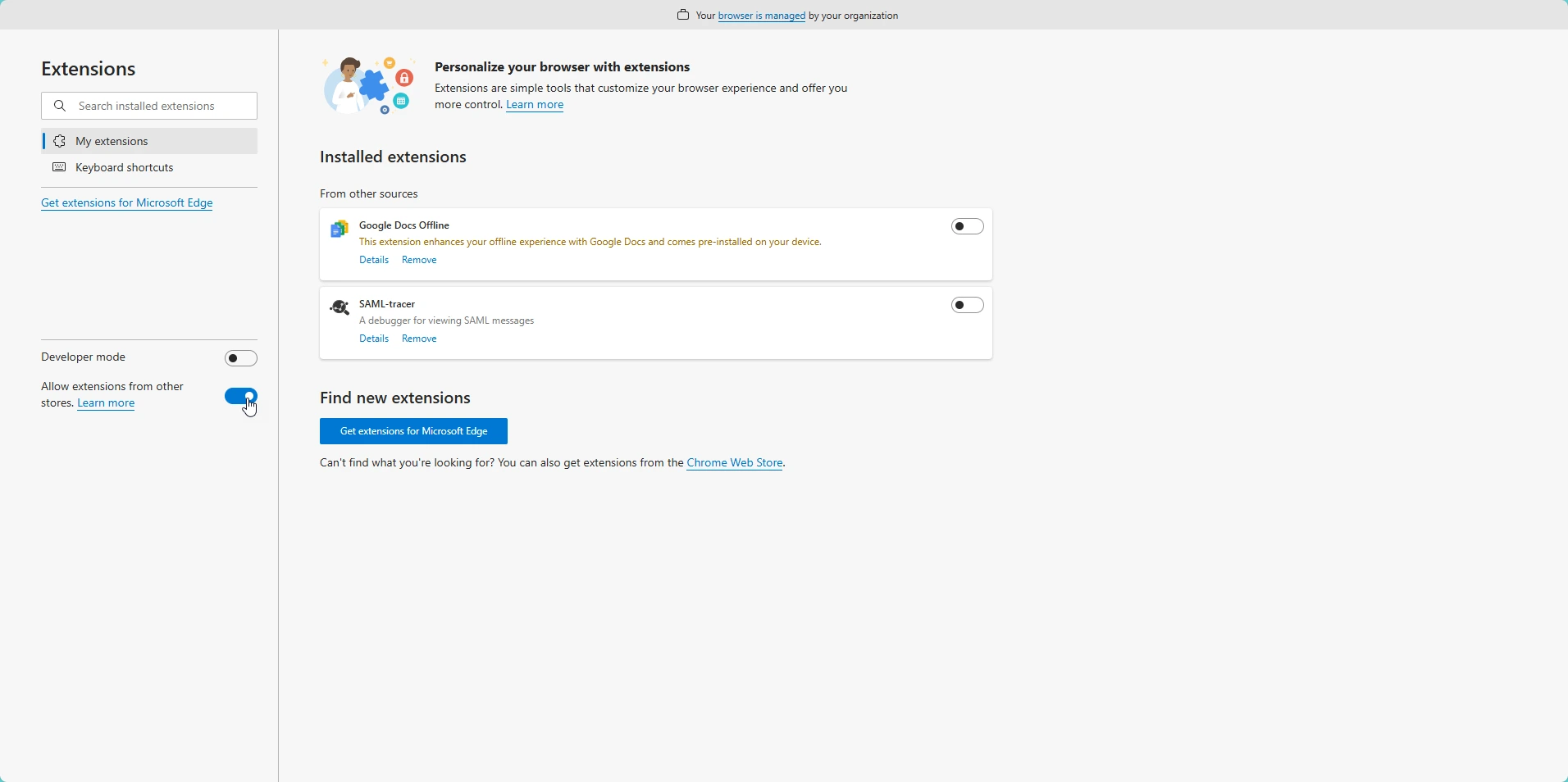Click the SAML-tracer extension icon

(x=340, y=308)
